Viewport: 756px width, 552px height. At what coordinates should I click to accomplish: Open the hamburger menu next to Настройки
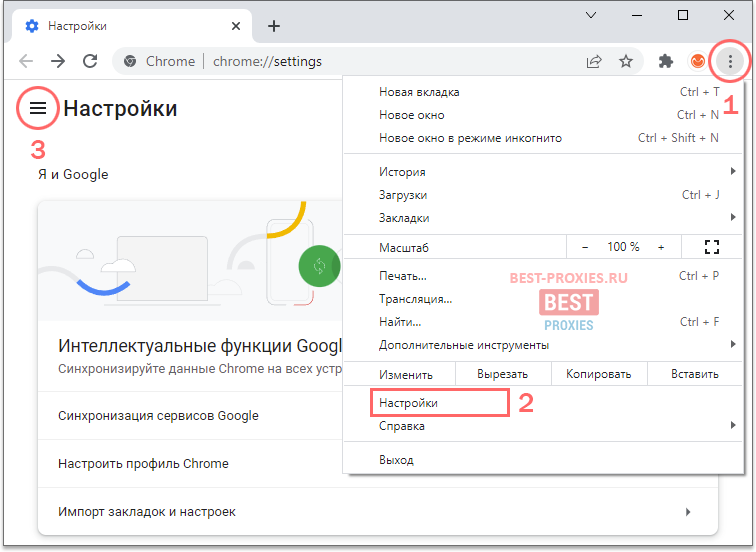coord(38,108)
